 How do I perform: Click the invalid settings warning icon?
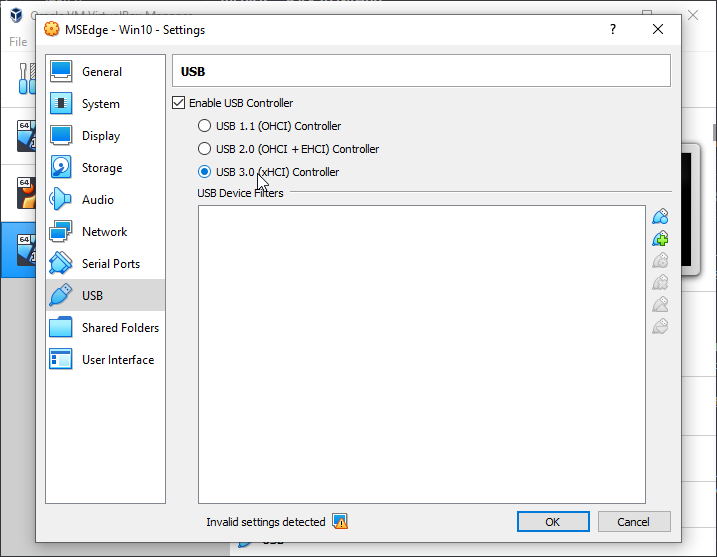tap(340, 522)
